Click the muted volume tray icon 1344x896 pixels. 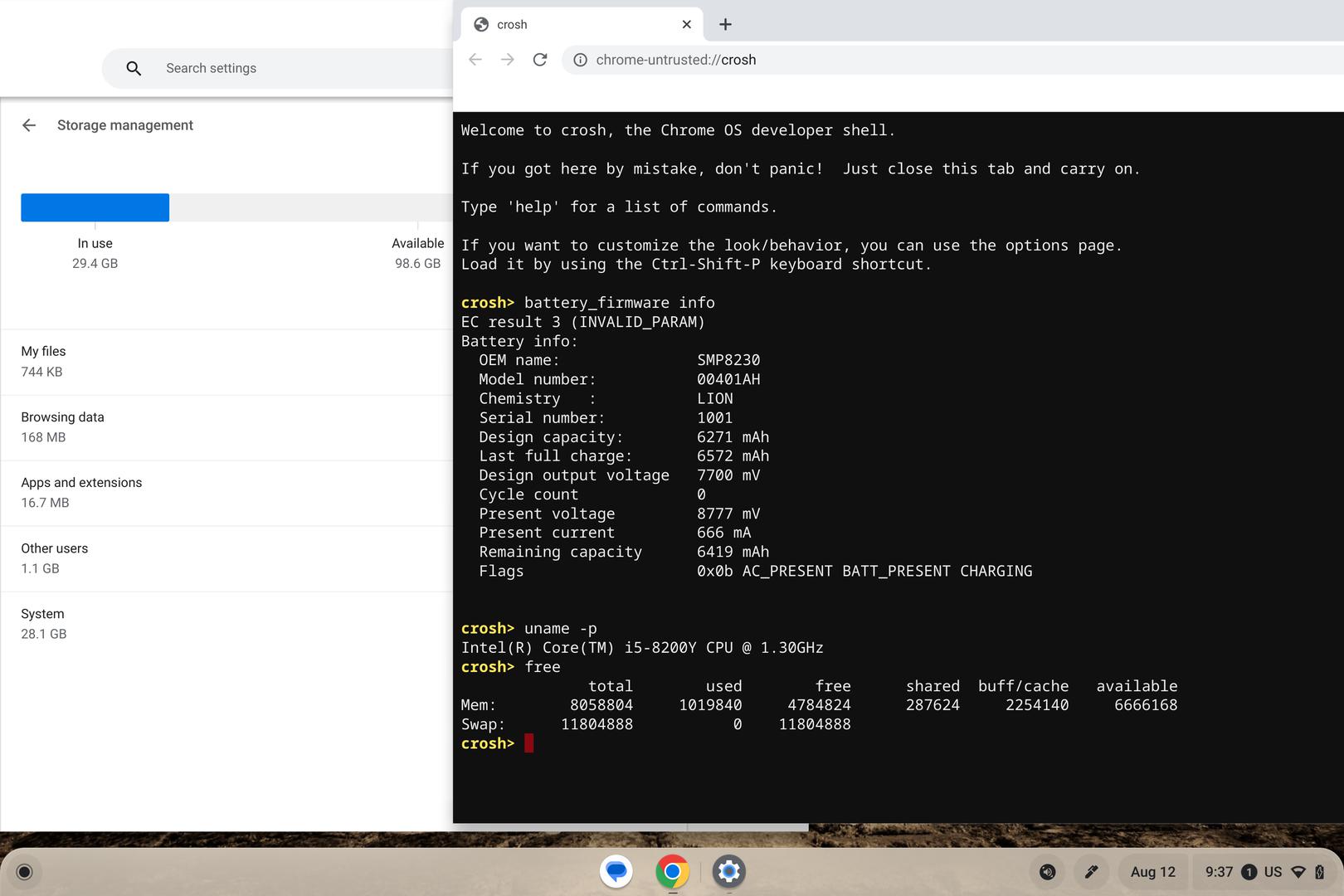[x=1048, y=872]
